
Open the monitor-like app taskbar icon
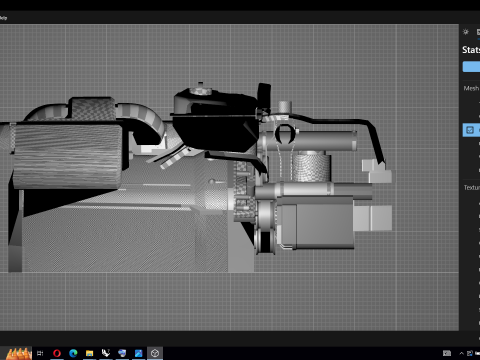(122, 353)
